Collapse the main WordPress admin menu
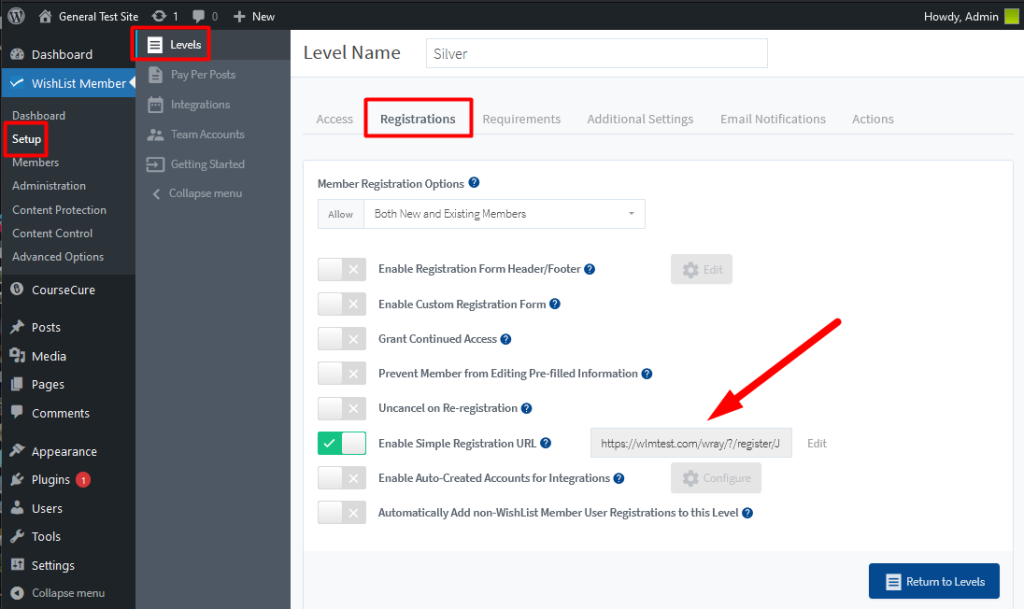Viewport: 1024px width, 609px height. click(58, 593)
